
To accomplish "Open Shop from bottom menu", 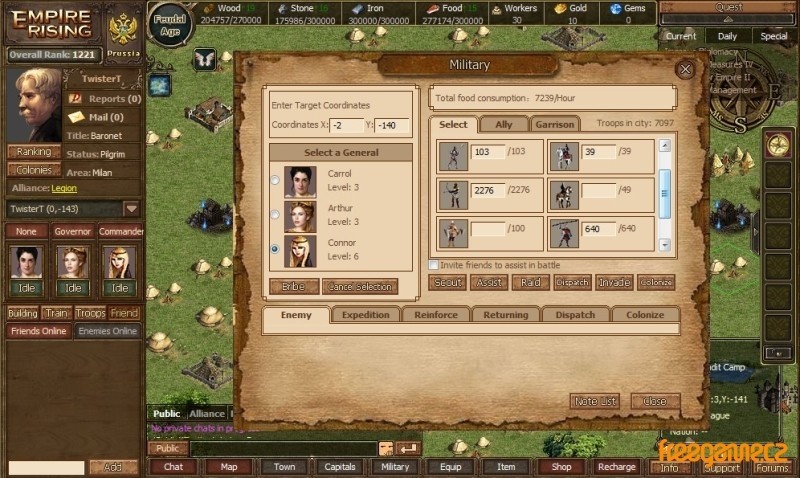I will tap(561, 467).
